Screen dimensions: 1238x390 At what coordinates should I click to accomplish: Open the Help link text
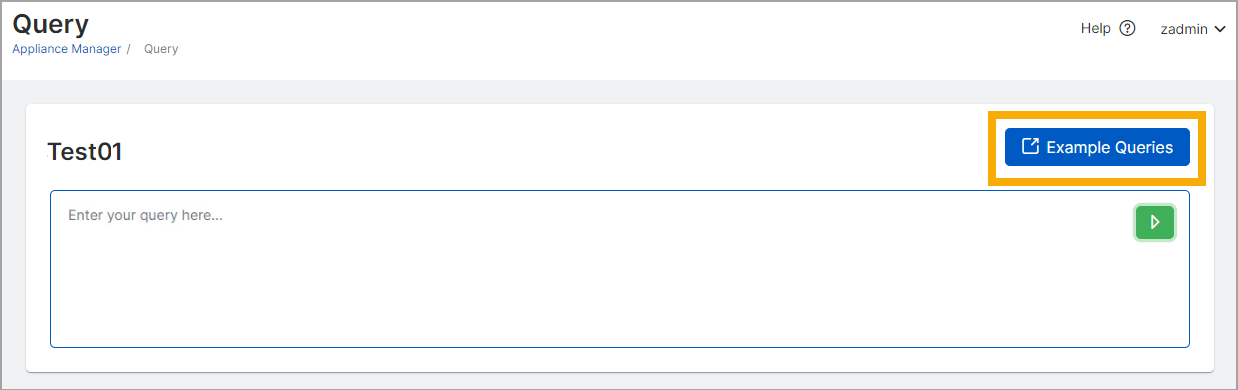pos(1095,28)
